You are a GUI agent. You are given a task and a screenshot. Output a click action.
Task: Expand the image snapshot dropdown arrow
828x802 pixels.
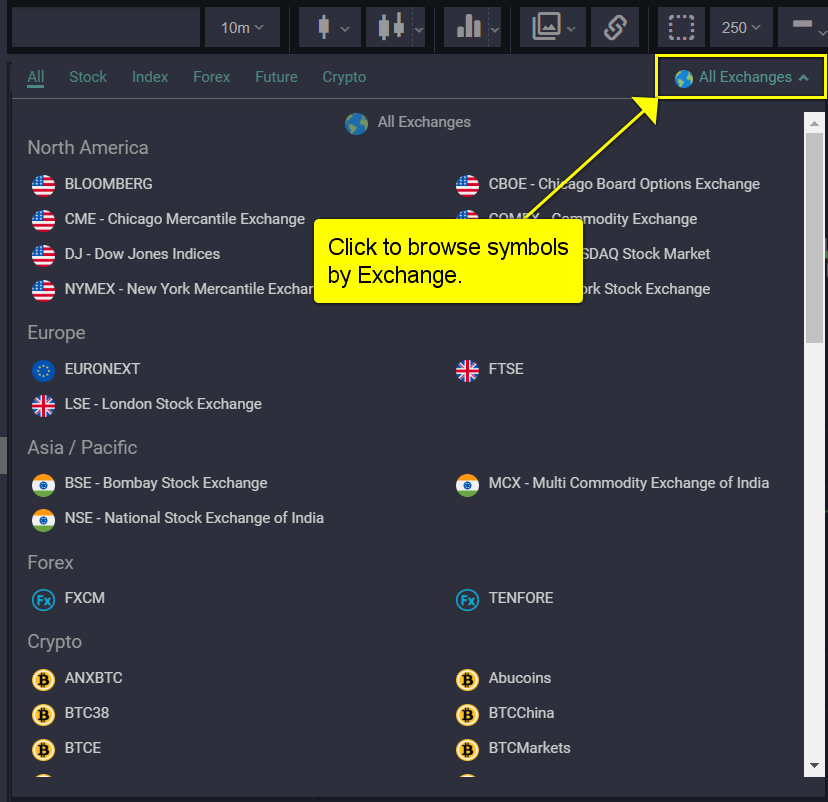[x=571, y=29]
